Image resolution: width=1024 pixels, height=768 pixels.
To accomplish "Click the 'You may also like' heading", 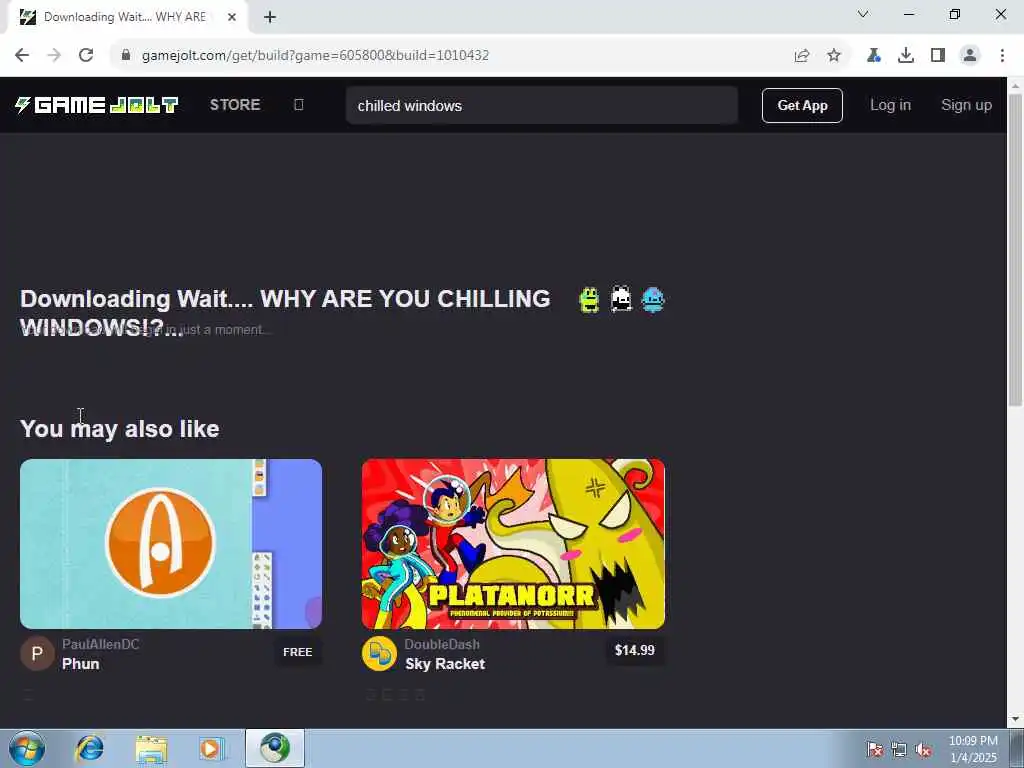I will pyautogui.click(x=120, y=429).
